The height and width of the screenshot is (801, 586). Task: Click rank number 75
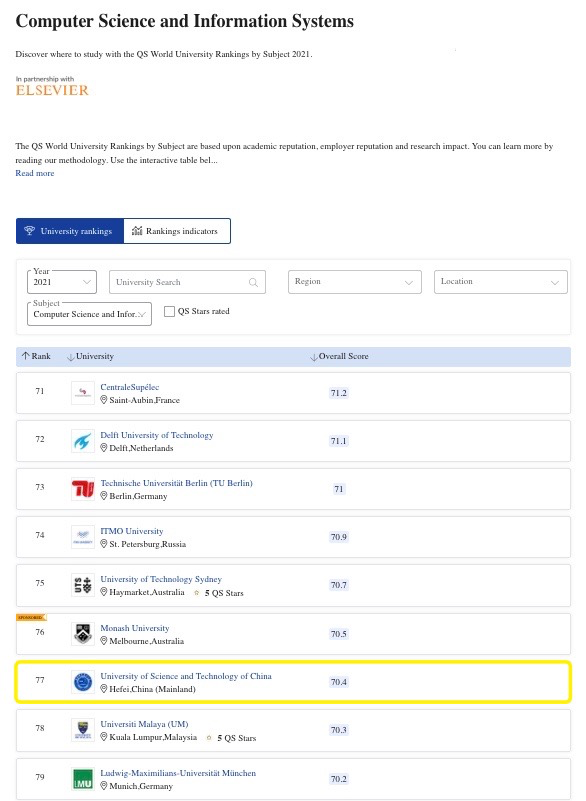[40, 583]
